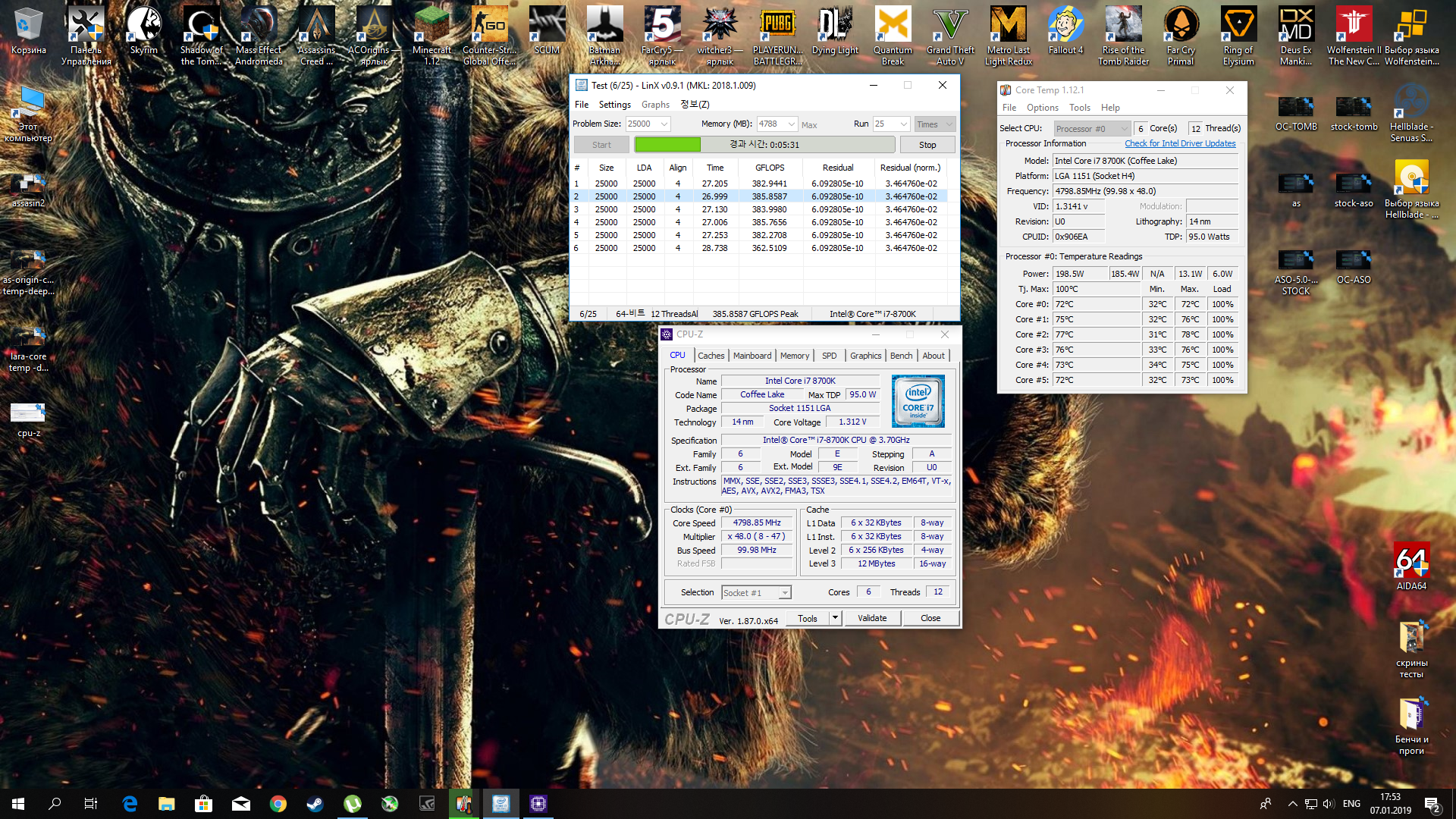Switch to the Mainboard tab in CPU-Z
Viewport: 1456px width, 819px height.
tap(752, 356)
